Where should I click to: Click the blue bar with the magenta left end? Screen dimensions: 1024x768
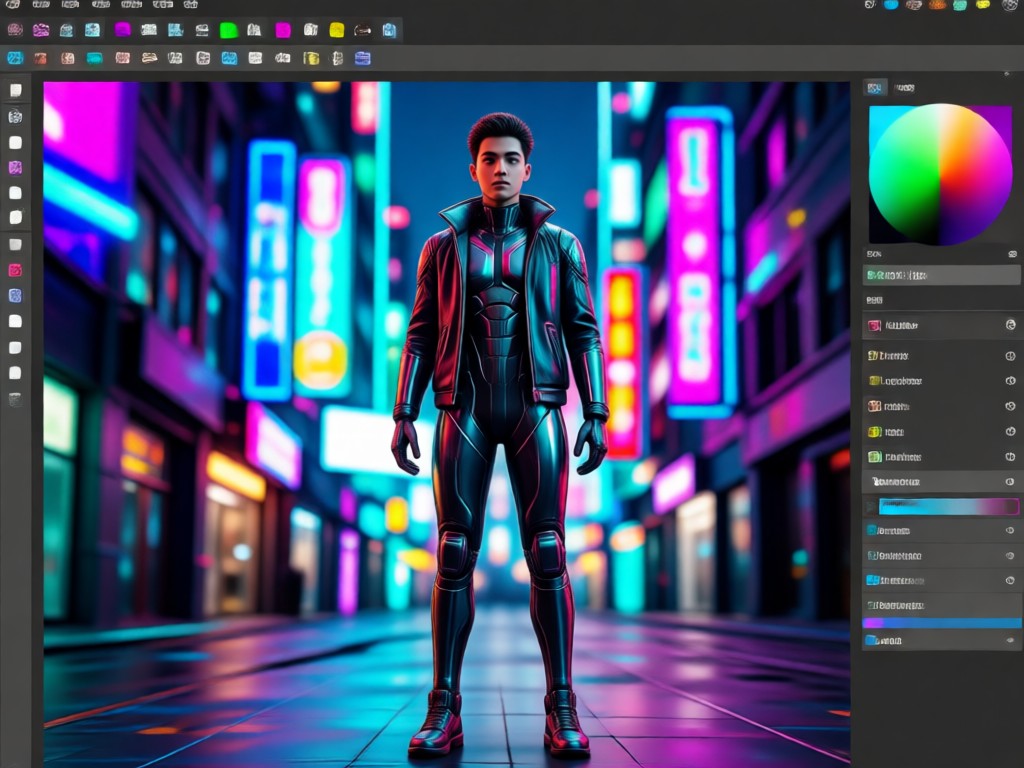(x=941, y=623)
